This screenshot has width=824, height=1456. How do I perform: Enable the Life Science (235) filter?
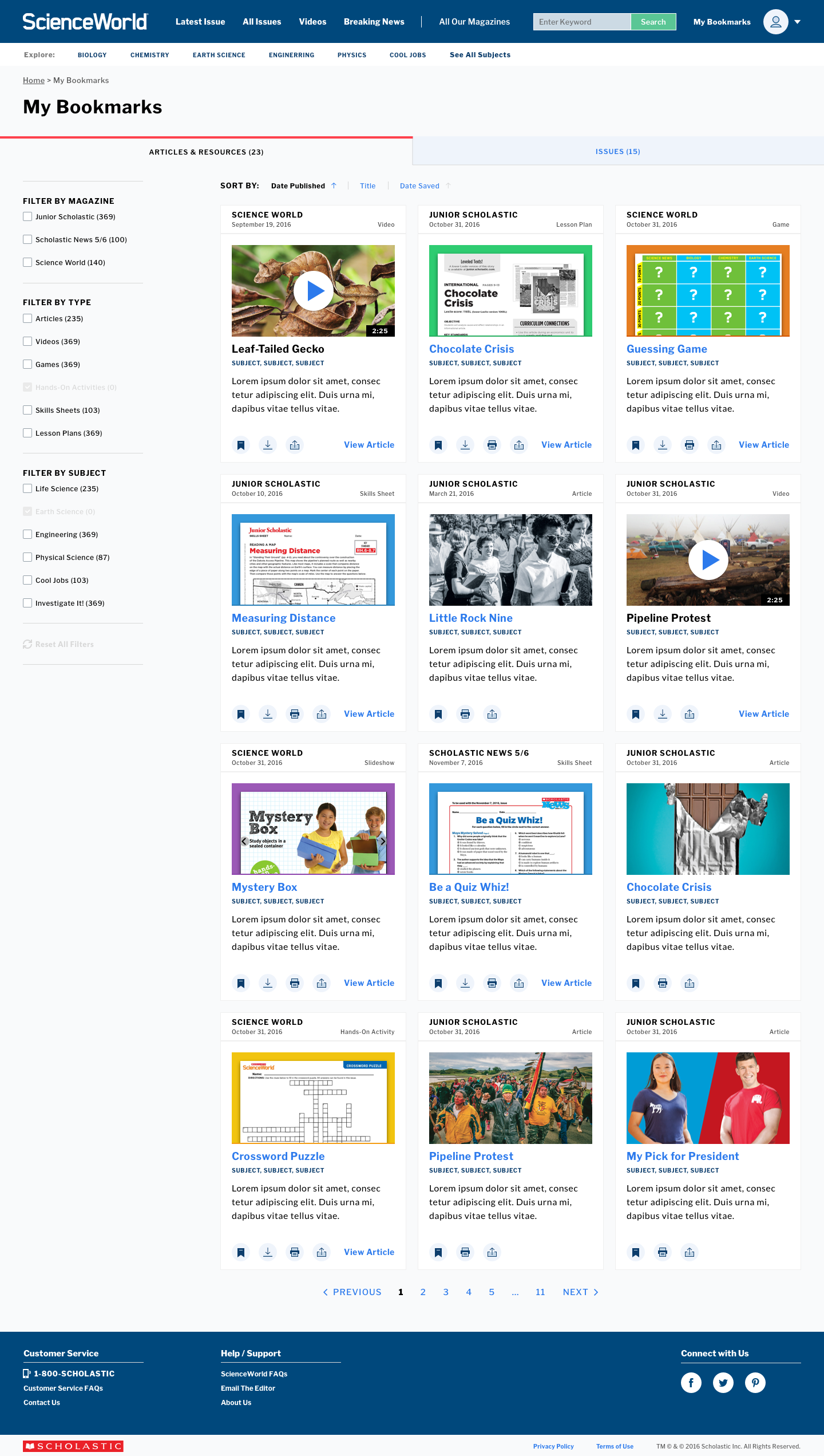(27, 488)
